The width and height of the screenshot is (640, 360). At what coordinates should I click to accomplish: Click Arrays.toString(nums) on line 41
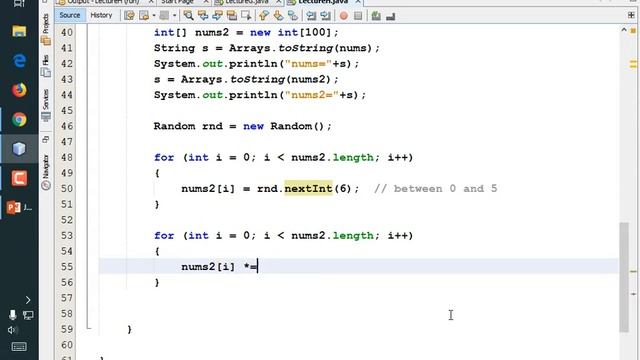tap(300, 48)
